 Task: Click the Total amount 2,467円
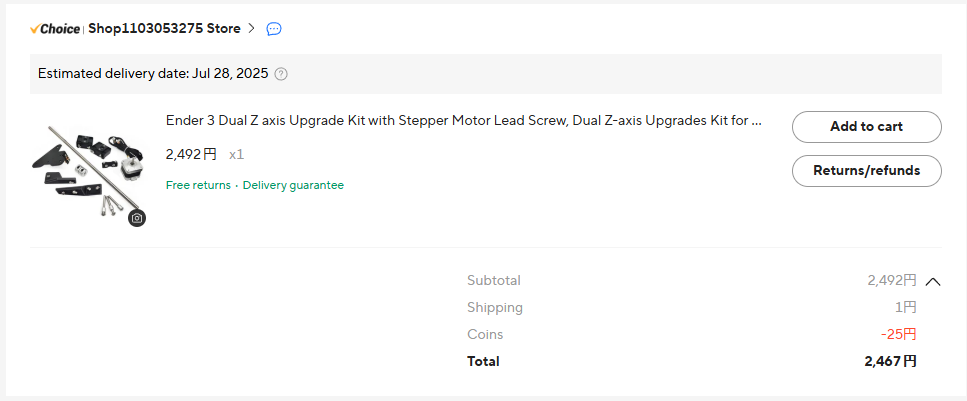890,361
